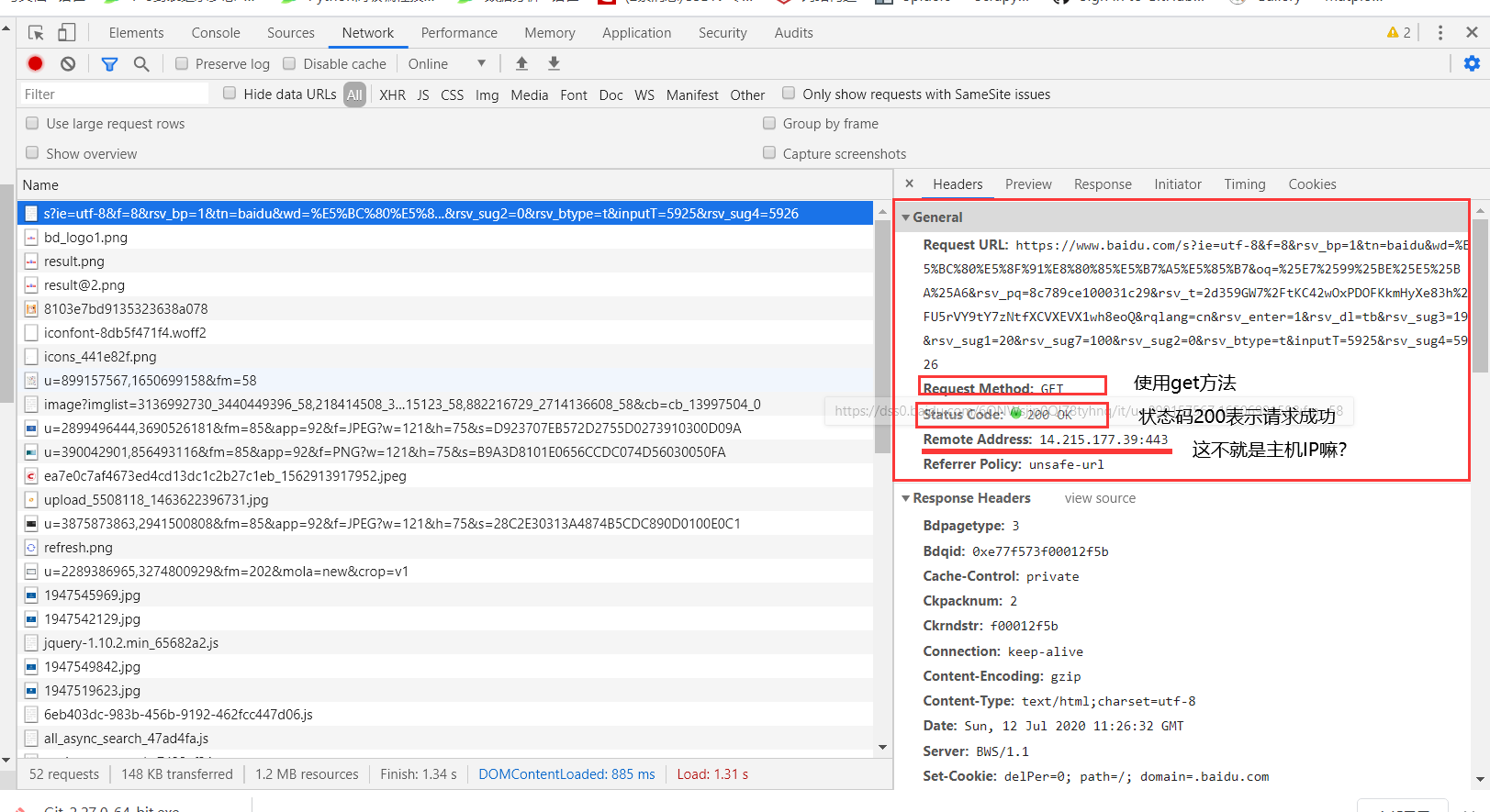Enable Show overview checkbox
The image size is (1490, 812).
point(32,153)
